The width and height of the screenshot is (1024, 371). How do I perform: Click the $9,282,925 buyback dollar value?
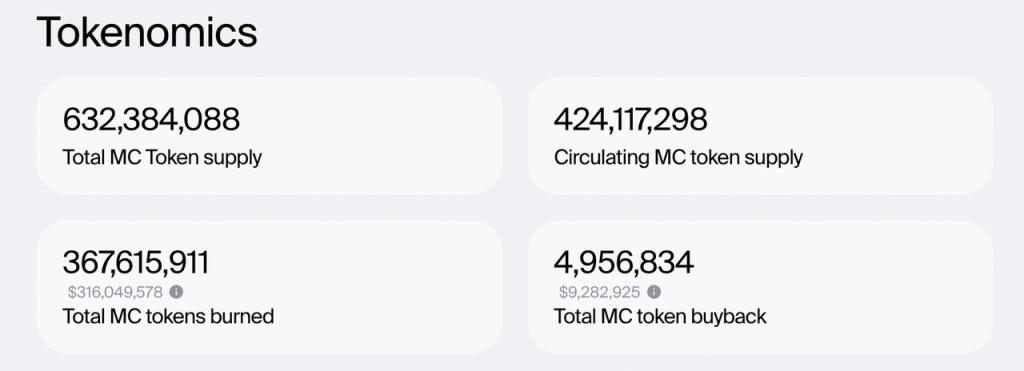[x=600, y=292]
